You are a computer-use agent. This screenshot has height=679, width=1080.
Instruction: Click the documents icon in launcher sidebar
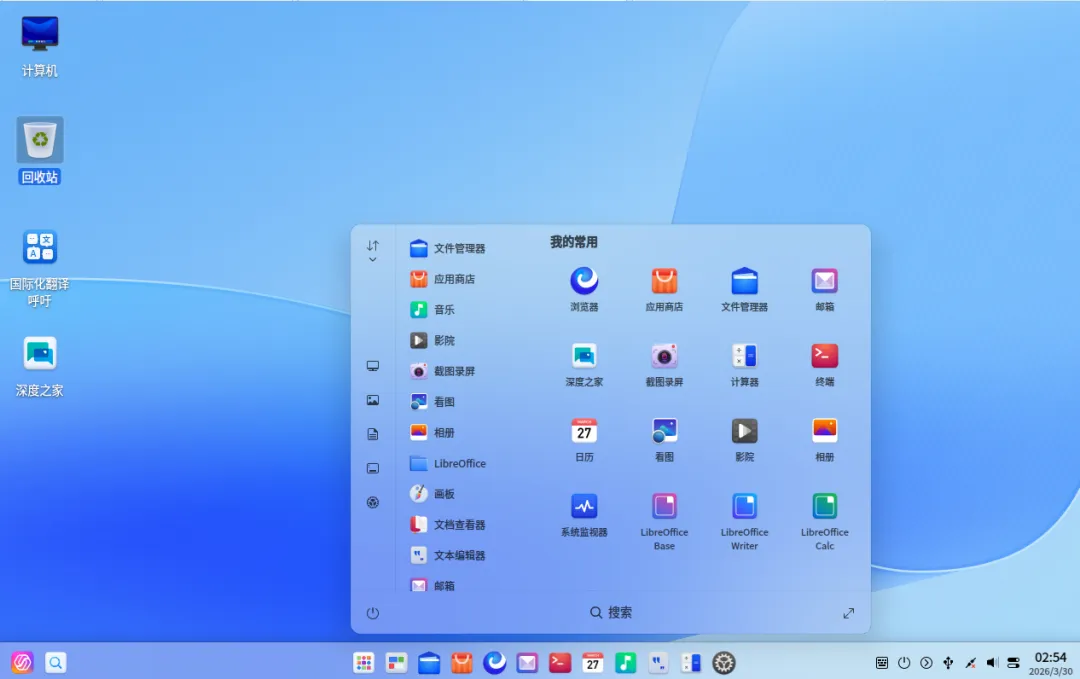click(x=373, y=434)
